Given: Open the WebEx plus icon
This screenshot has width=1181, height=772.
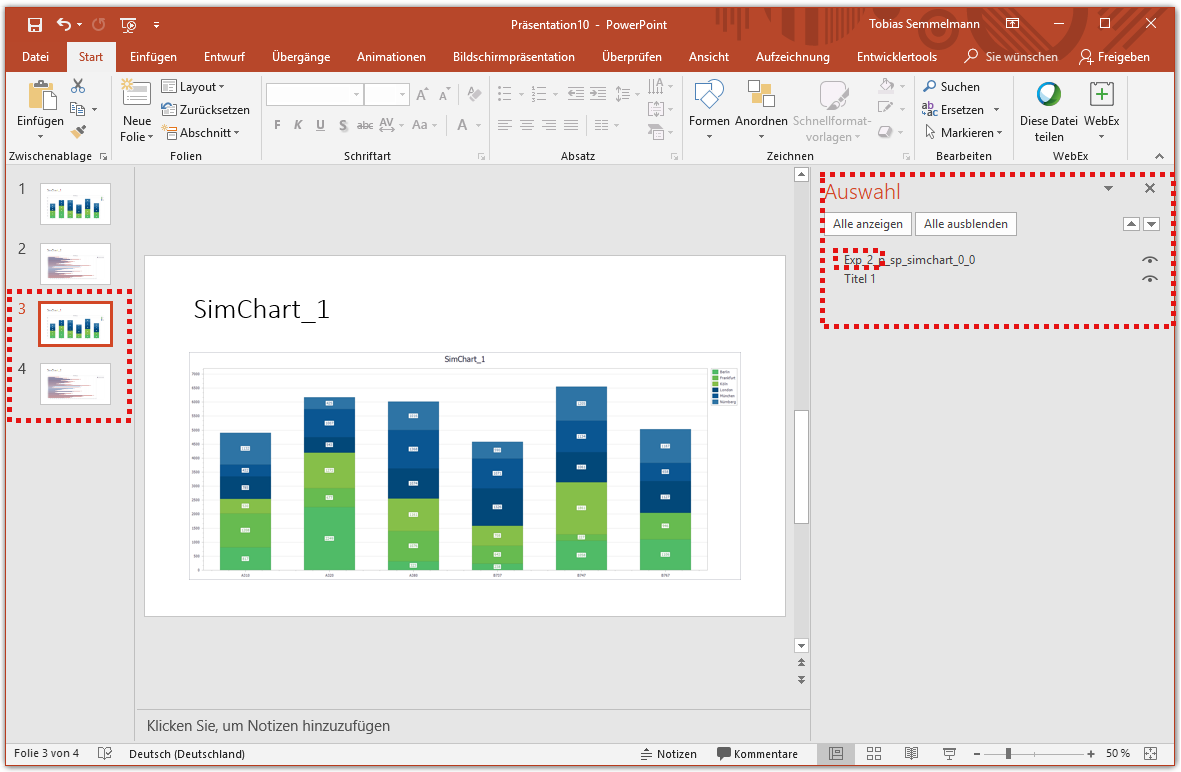Looking at the screenshot, I should click(x=1101, y=94).
